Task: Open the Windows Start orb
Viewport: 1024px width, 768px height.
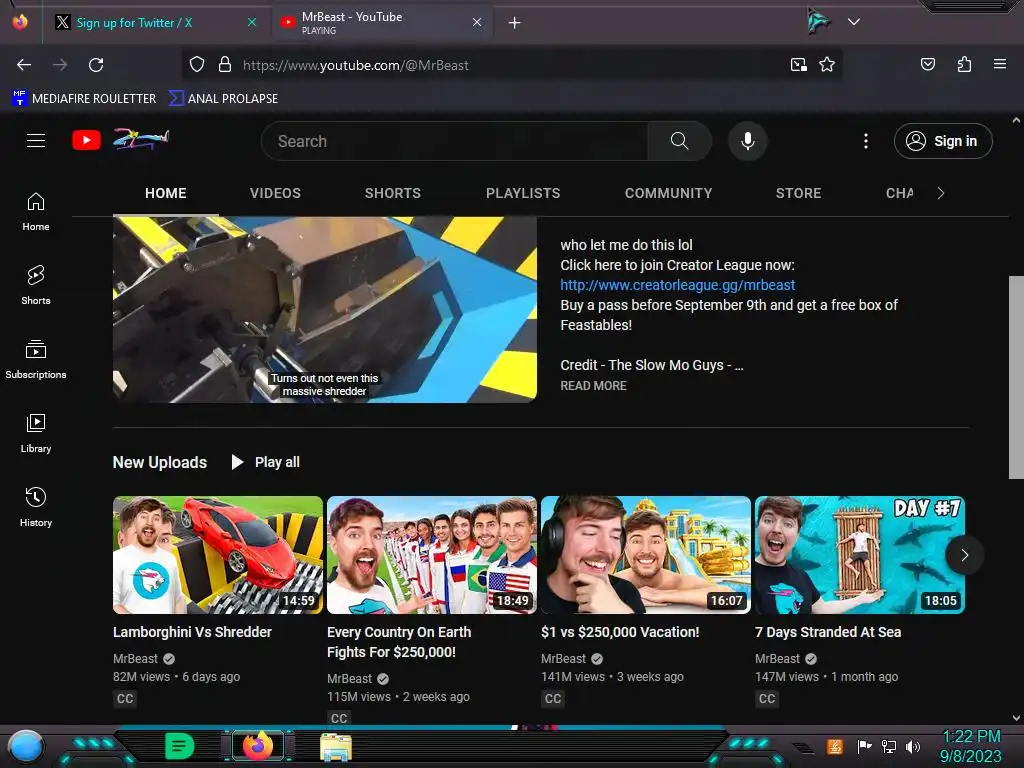Action: click(x=26, y=746)
